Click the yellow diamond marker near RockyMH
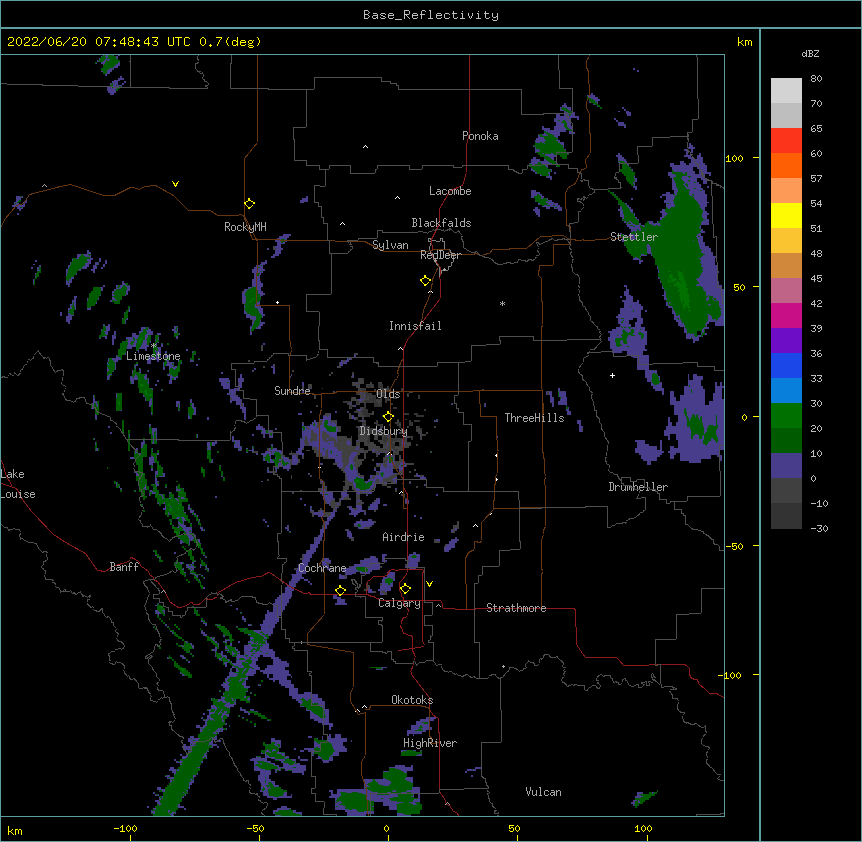The height and width of the screenshot is (842, 862). (x=249, y=204)
